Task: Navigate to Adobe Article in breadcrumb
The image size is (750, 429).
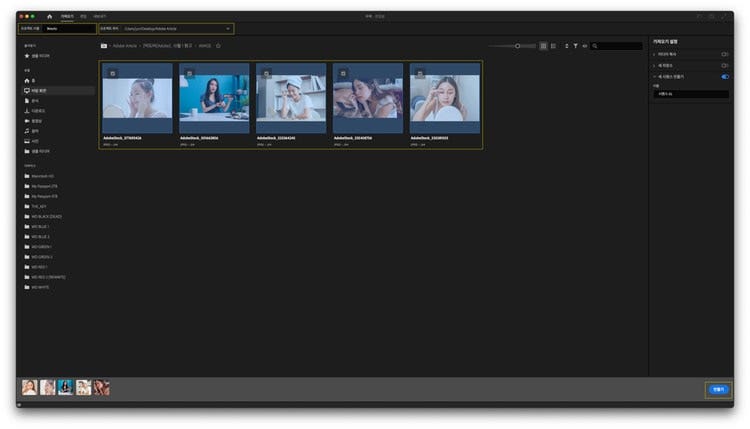Action: point(125,46)
